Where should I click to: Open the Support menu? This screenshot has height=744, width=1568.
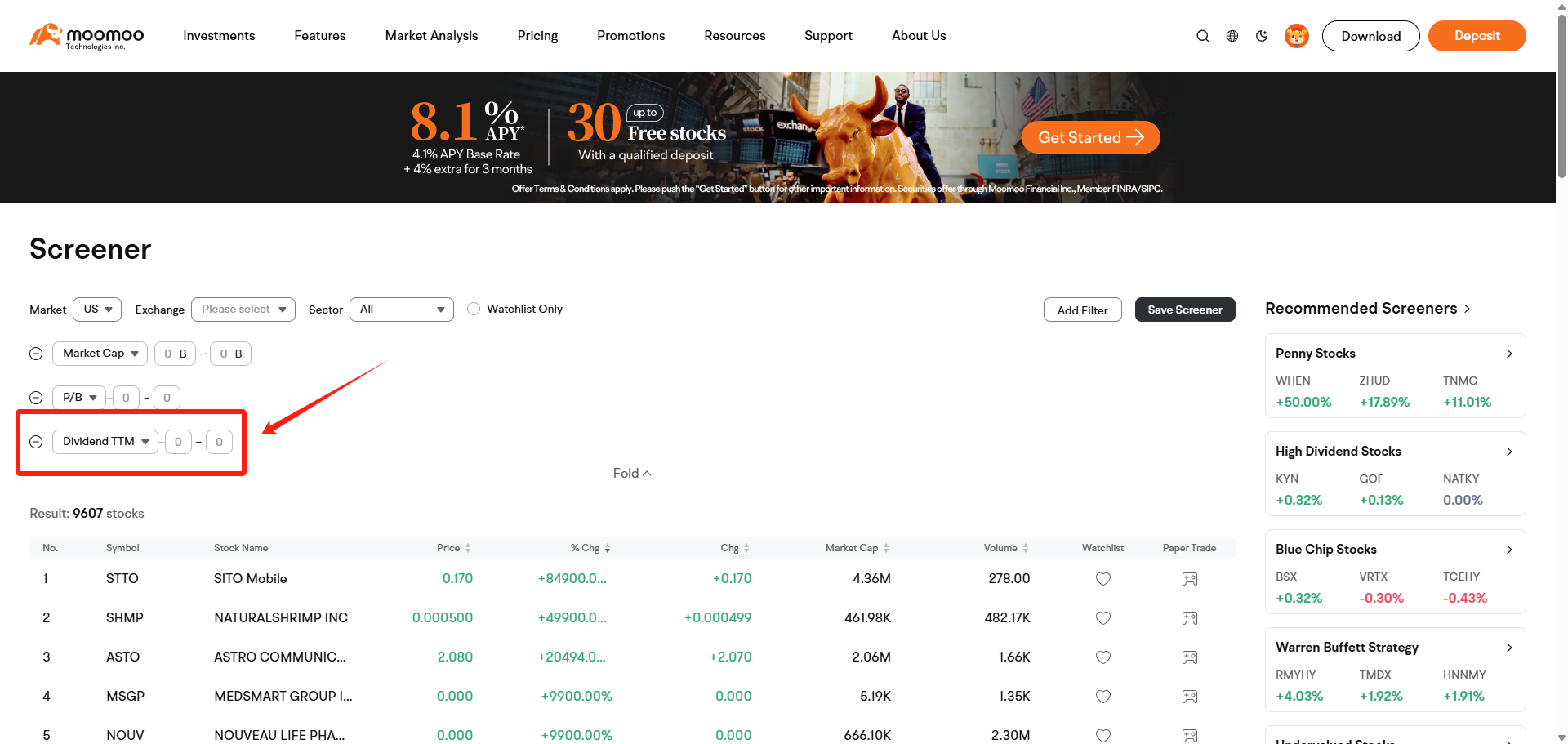(x=828, y=36)
